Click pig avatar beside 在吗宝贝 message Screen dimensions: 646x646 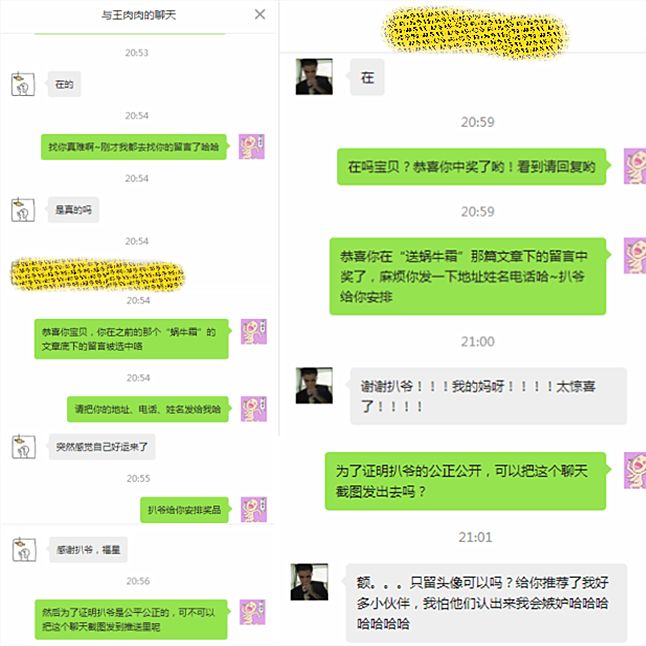(x=634, y=166)
